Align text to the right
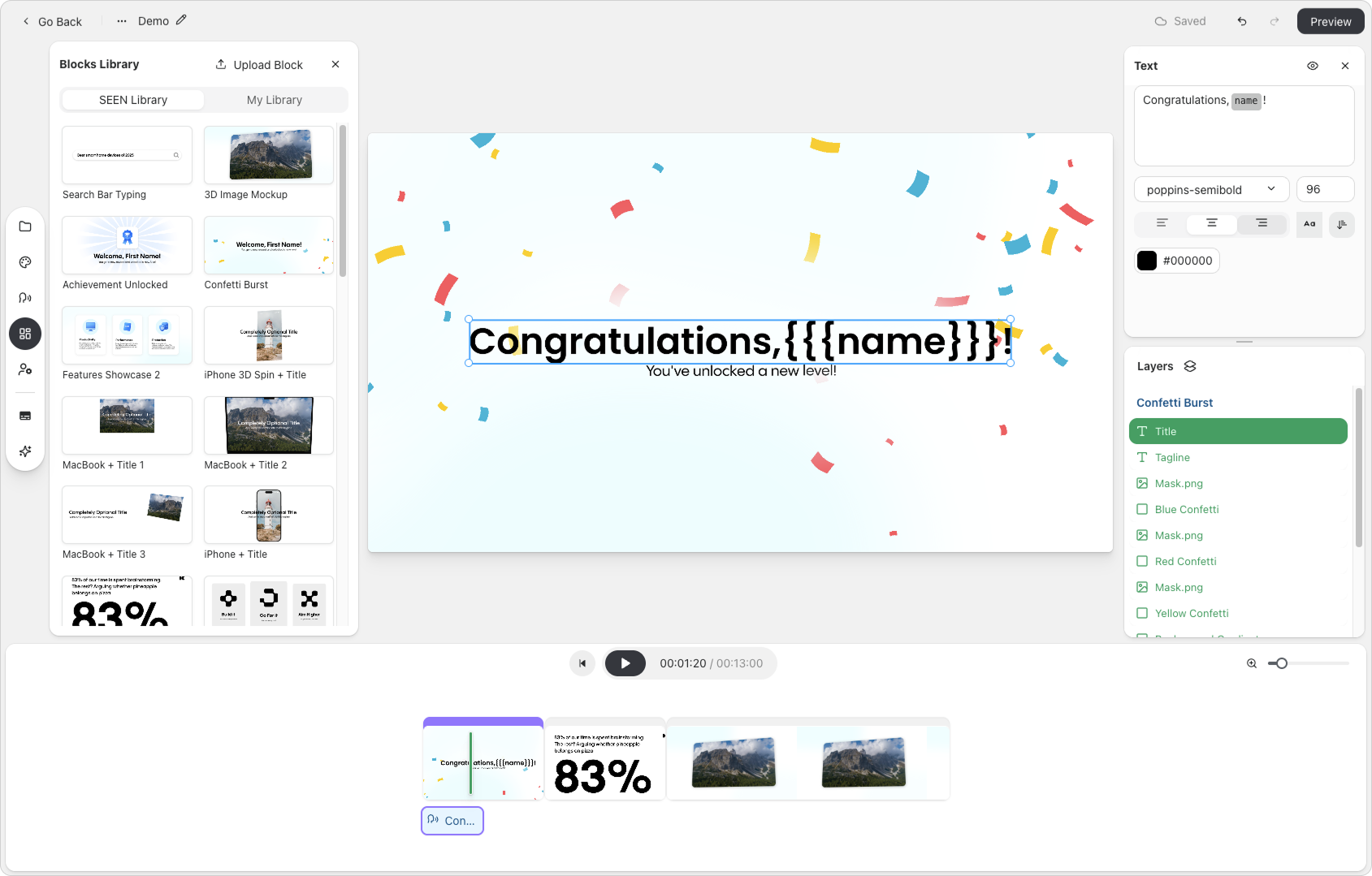Image resolution: width=1372 pixels, height=876 pixels. (1262, 223)
